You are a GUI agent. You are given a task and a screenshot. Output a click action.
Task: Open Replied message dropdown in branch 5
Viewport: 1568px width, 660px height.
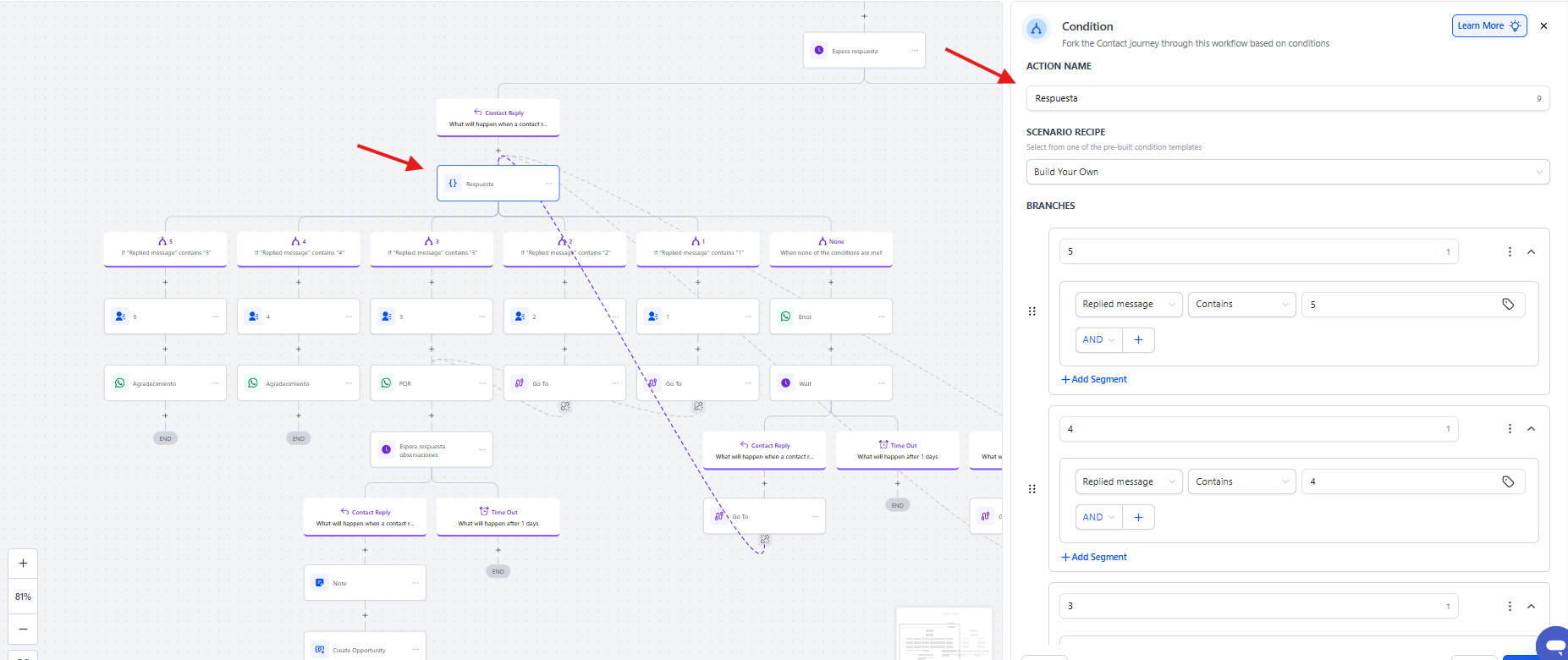click(x=1128, y=305)
